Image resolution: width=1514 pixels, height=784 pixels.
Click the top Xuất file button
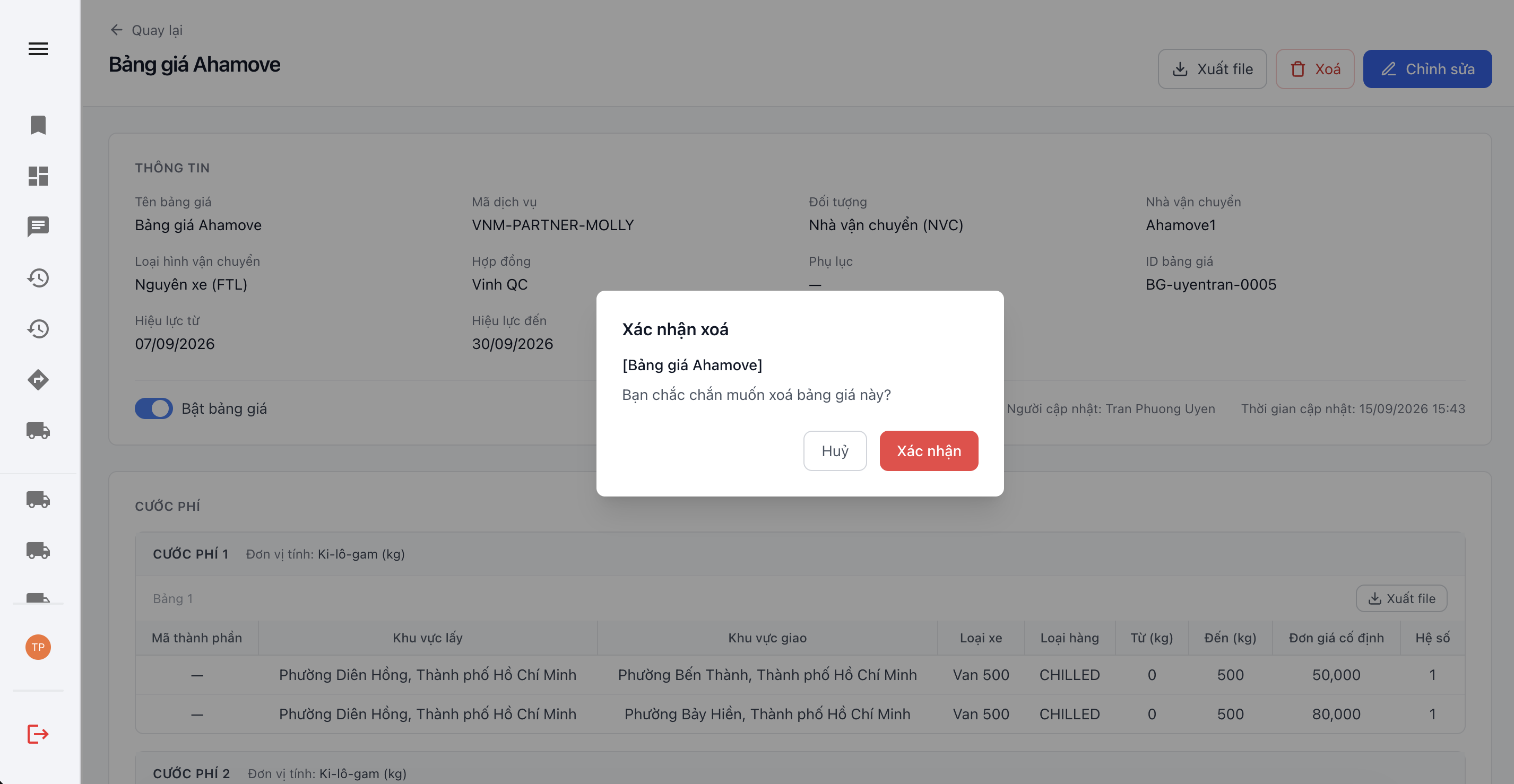[1212, 69]
